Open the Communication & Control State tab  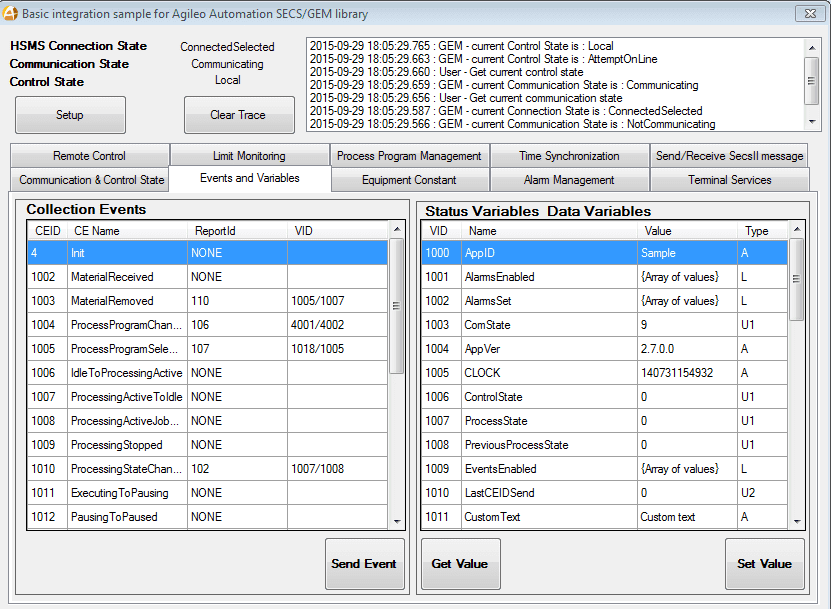[91, 180]
